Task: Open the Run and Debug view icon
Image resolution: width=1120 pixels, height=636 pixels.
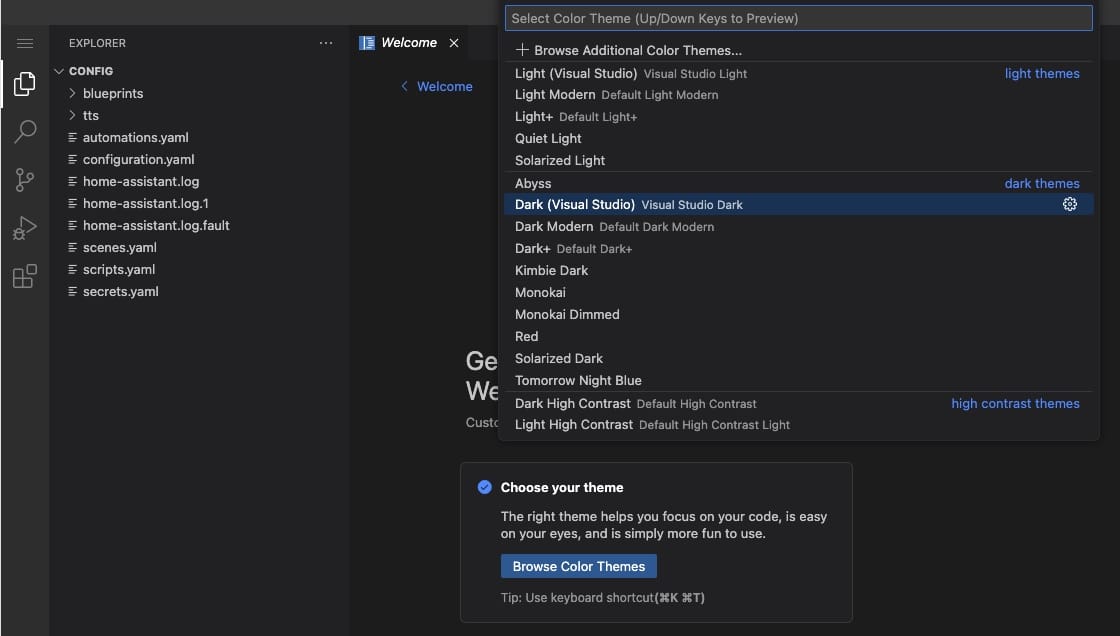Action: pyautogui.click(x=25, y=228)
